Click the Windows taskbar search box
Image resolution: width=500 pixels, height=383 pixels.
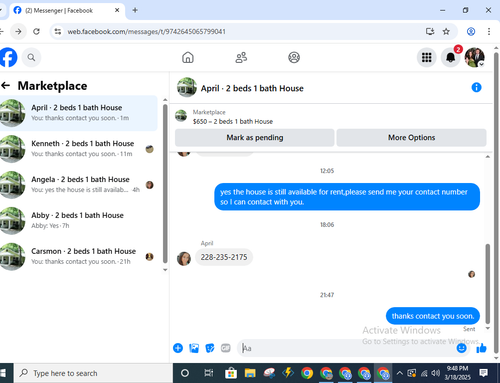pyautogui.click(x=93, y=373)
